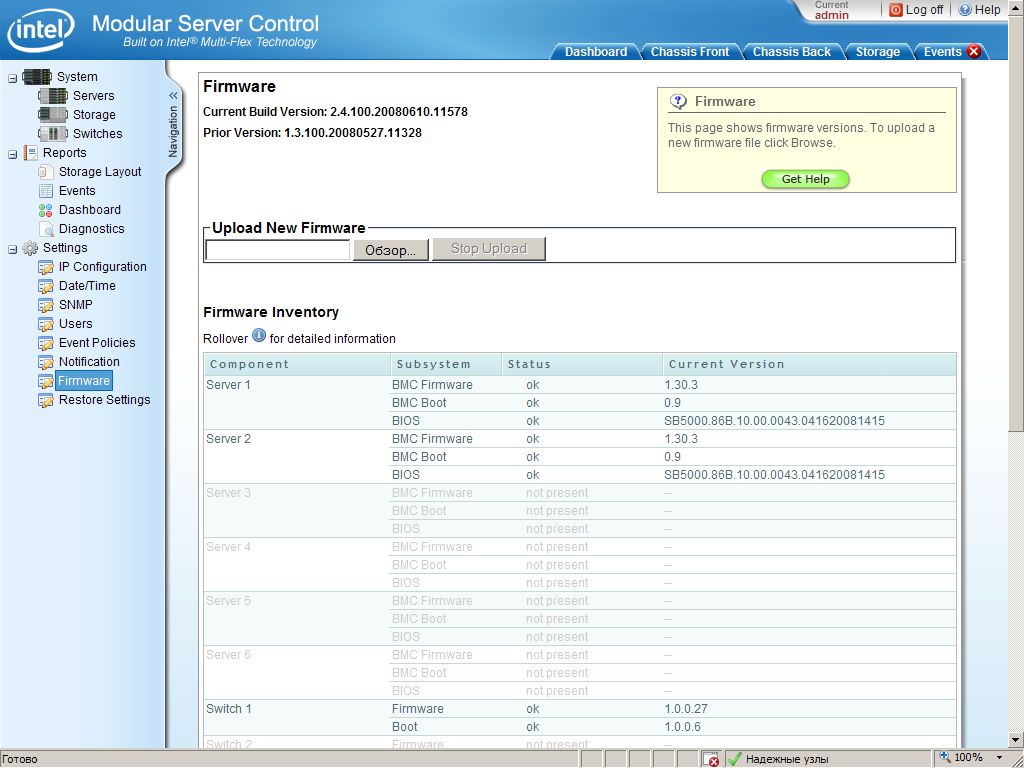Switch to the Chassis Front tab
This screenshot has height=768, width=1024.
click(690, 52)
